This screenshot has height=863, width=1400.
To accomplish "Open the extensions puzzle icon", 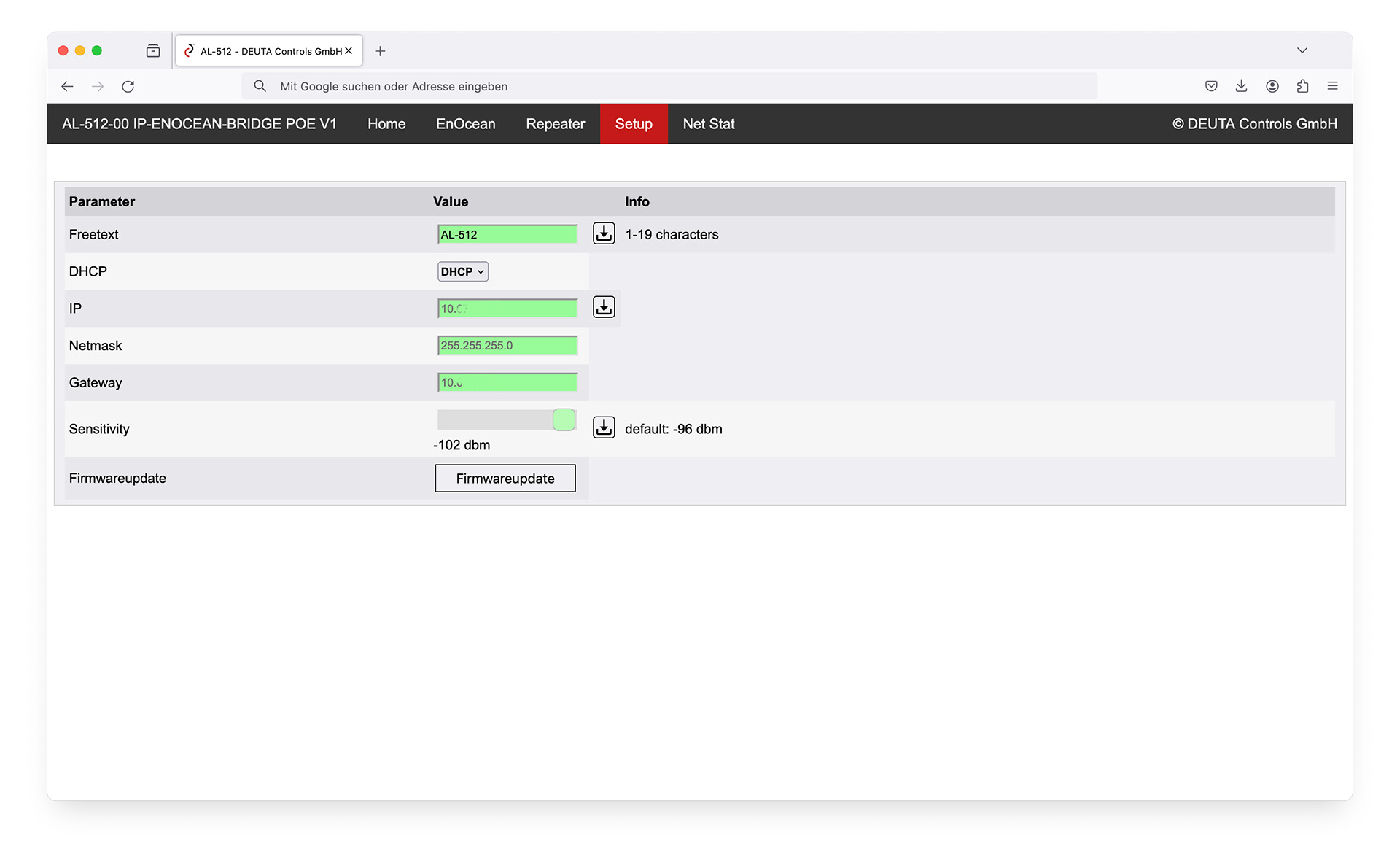I will tap(1302, 86).
